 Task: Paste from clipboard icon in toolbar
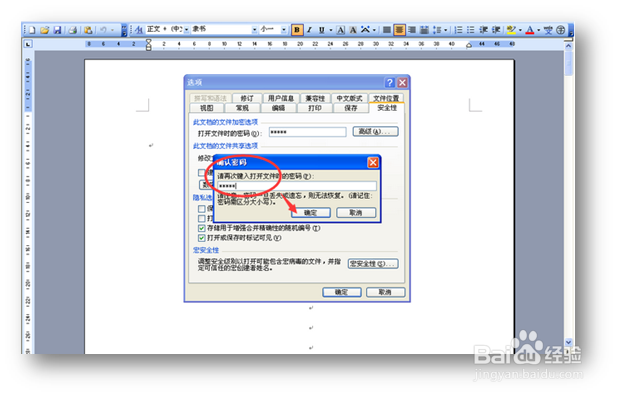coord(88,30)
